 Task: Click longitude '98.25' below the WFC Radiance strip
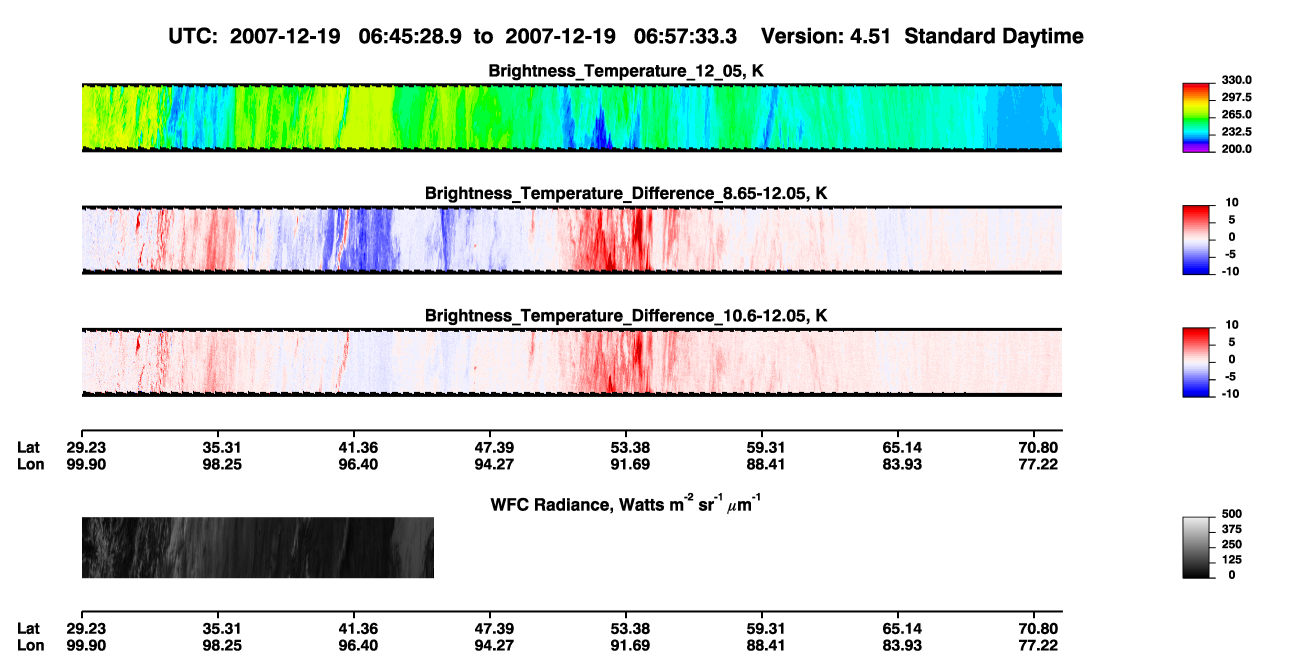(223, 645)
